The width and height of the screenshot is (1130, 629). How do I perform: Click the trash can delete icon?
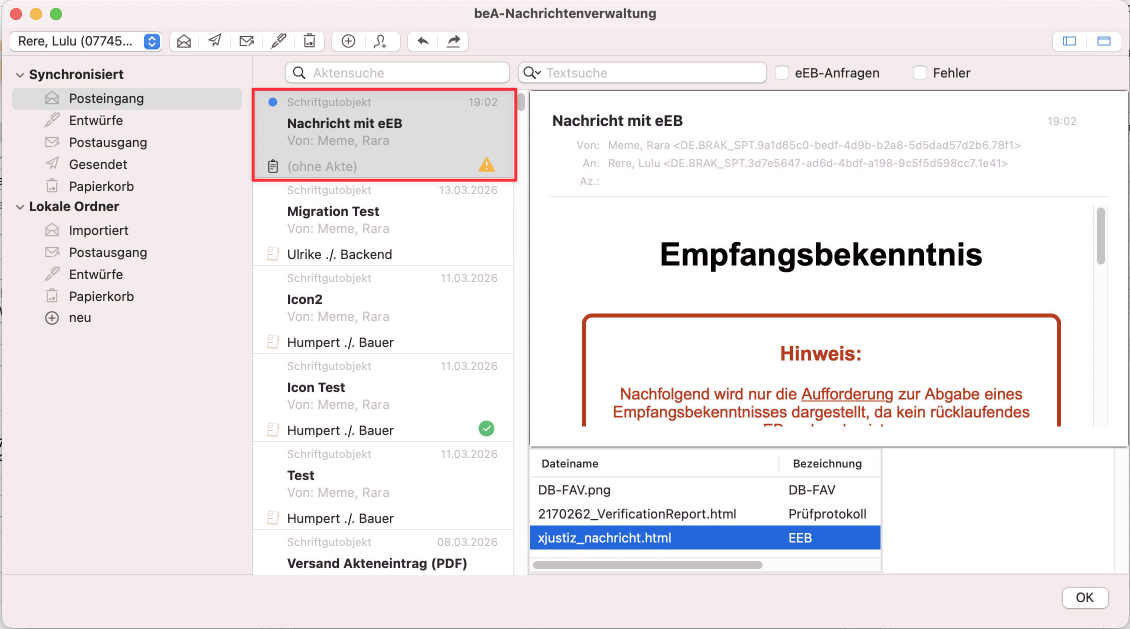point(310,41)
